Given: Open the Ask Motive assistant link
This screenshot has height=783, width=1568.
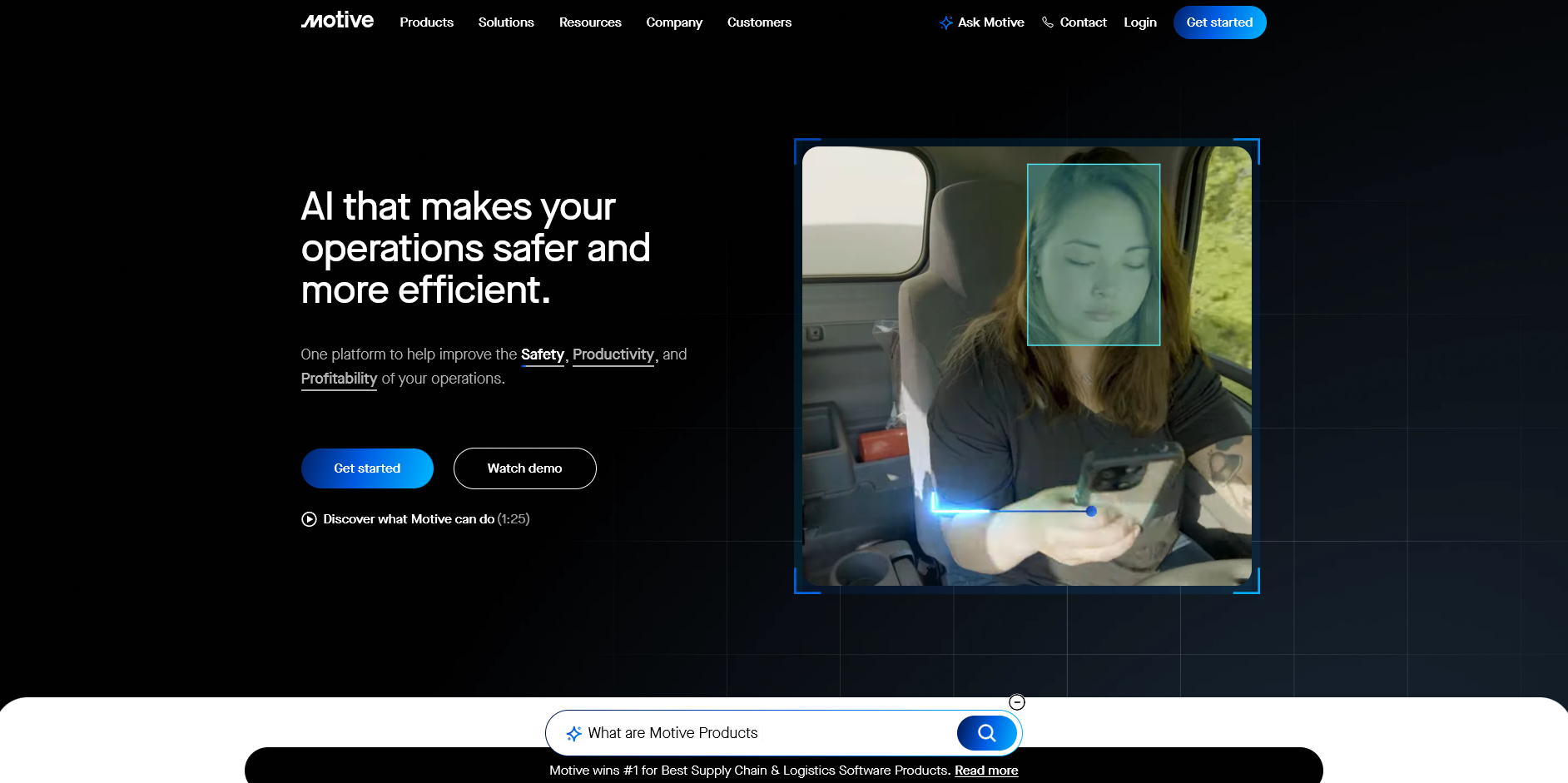Looking at the screenshot, I should coord(982,22).
